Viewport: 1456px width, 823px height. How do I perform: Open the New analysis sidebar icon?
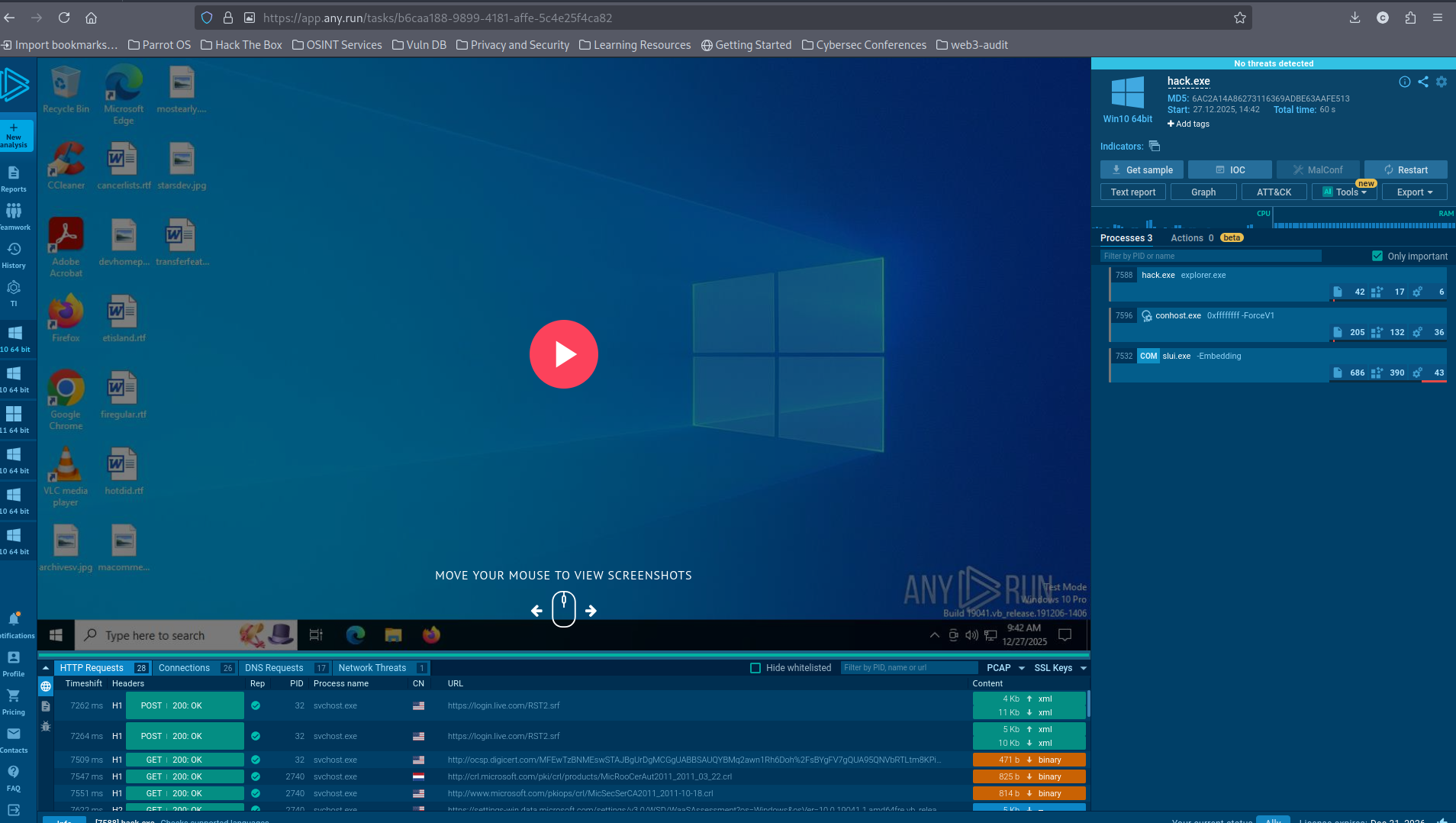[x=14, y=135]
